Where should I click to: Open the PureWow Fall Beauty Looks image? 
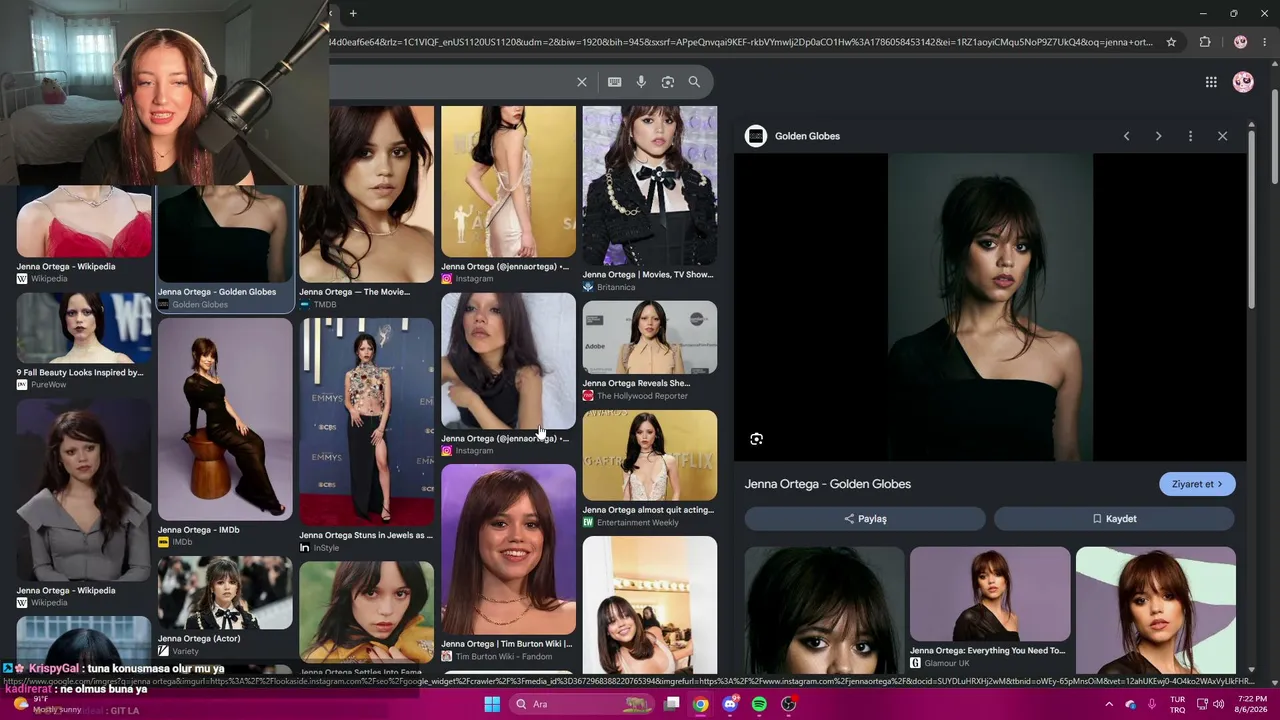84,327
